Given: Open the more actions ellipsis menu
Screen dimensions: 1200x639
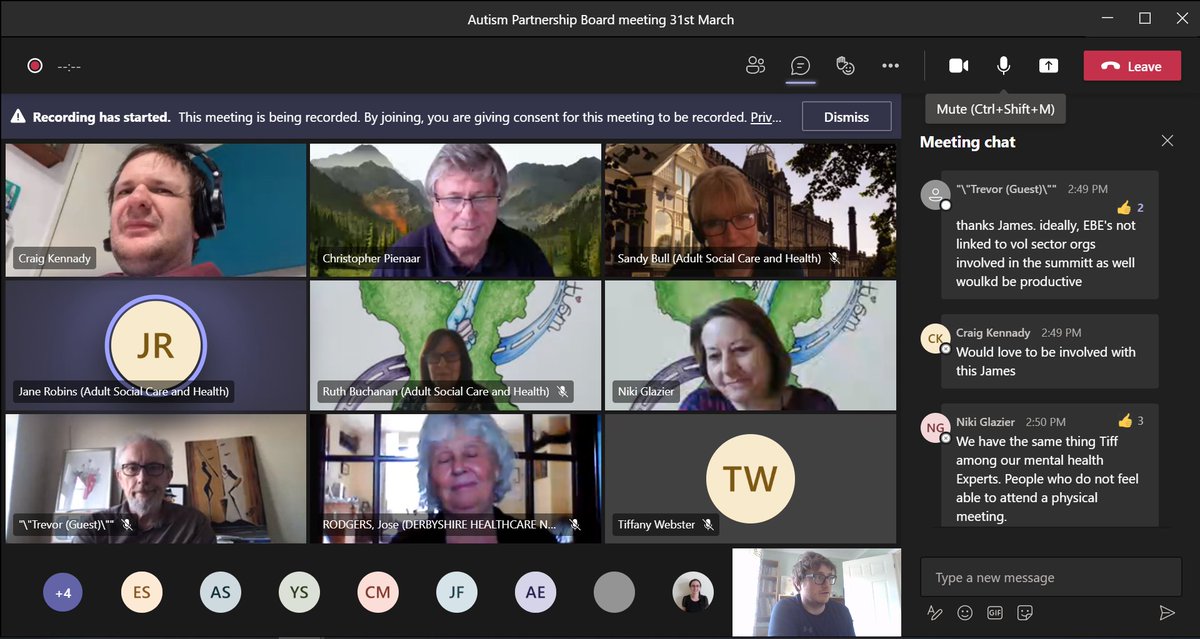Looking at the screenshot, I should (890, 66).
